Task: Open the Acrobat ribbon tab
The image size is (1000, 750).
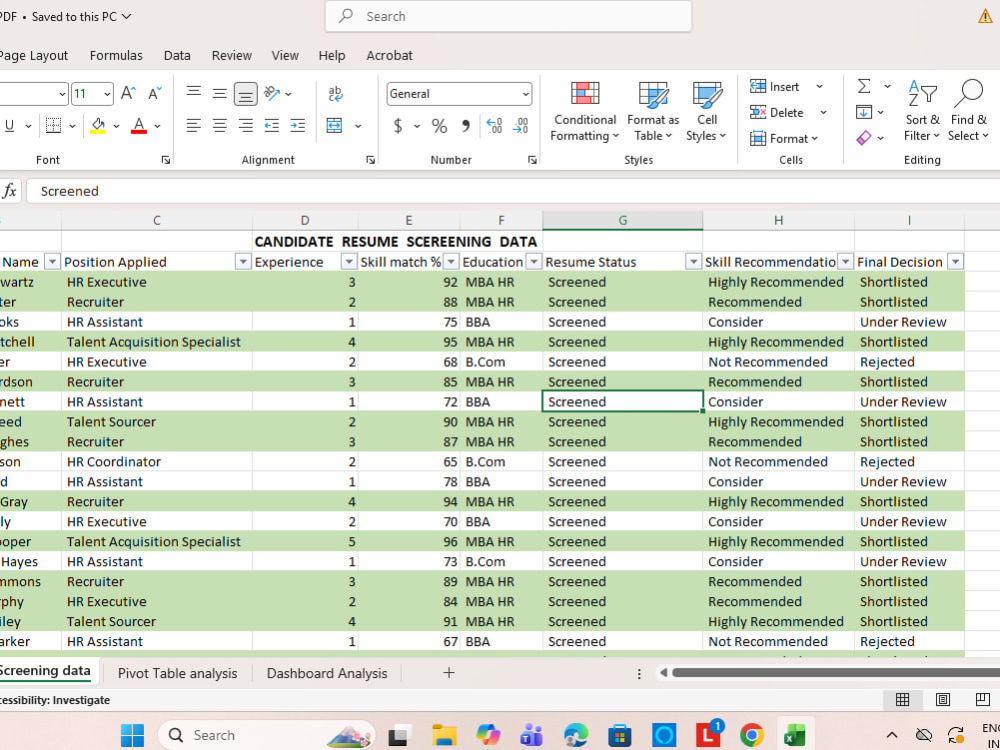Action: [389, 55]
